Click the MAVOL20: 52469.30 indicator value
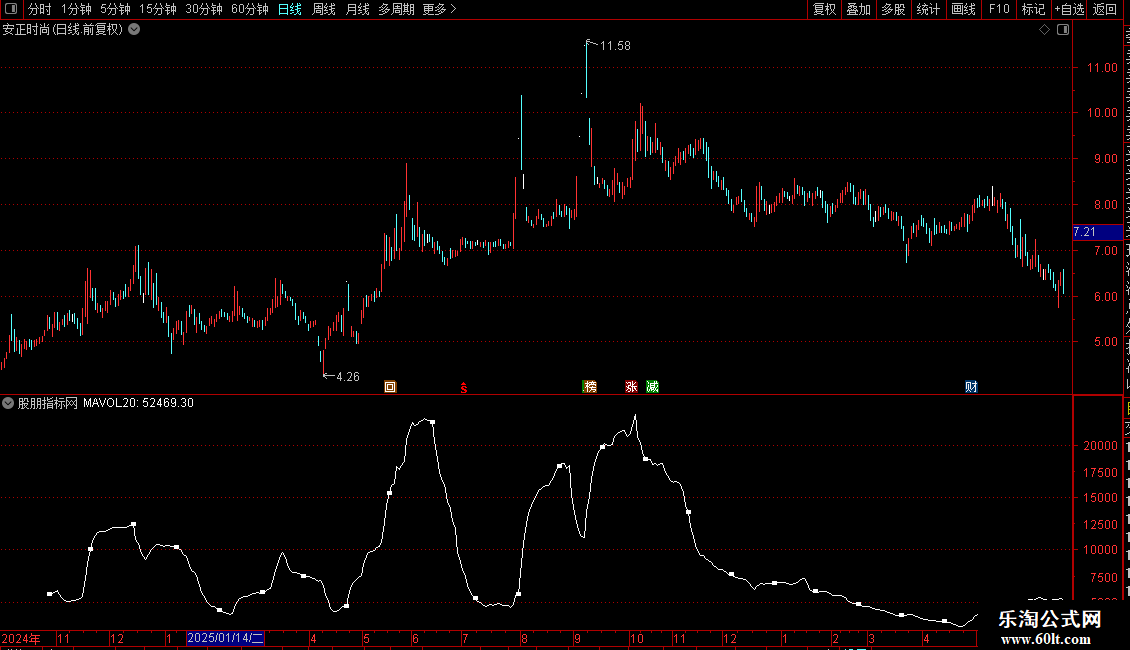 pos(138,403)
